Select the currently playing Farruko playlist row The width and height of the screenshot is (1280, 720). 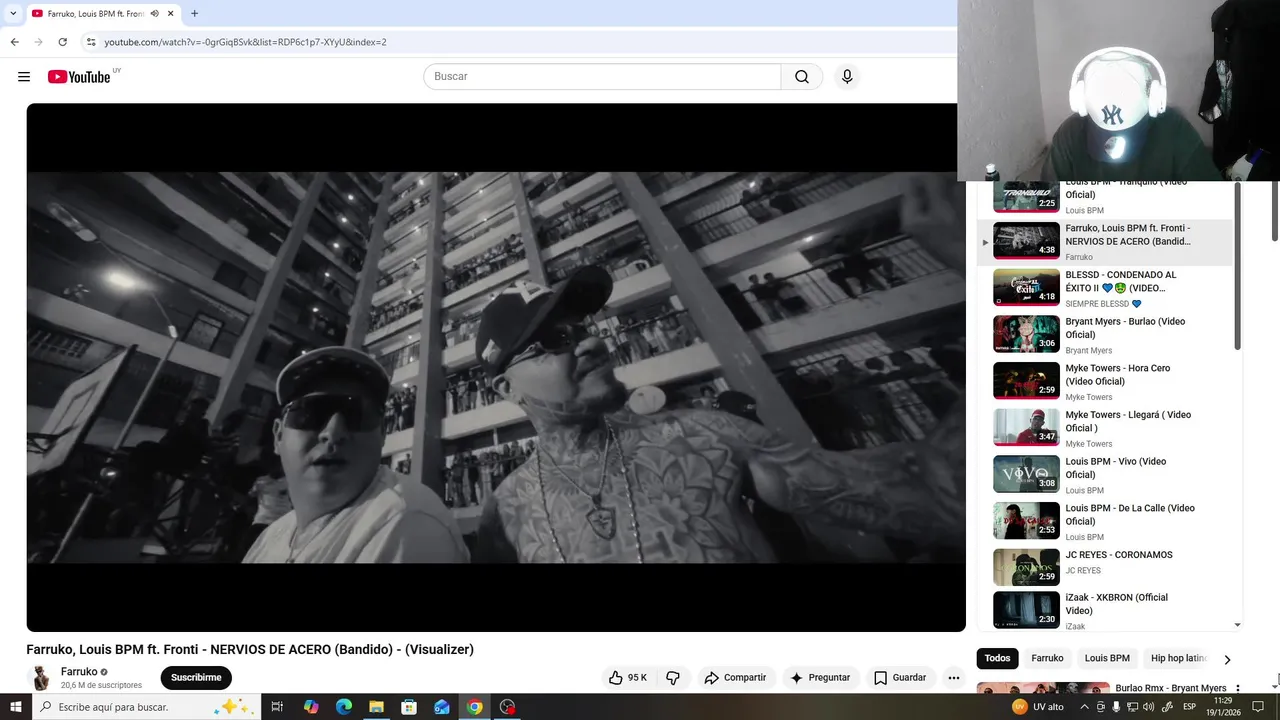1107,242
